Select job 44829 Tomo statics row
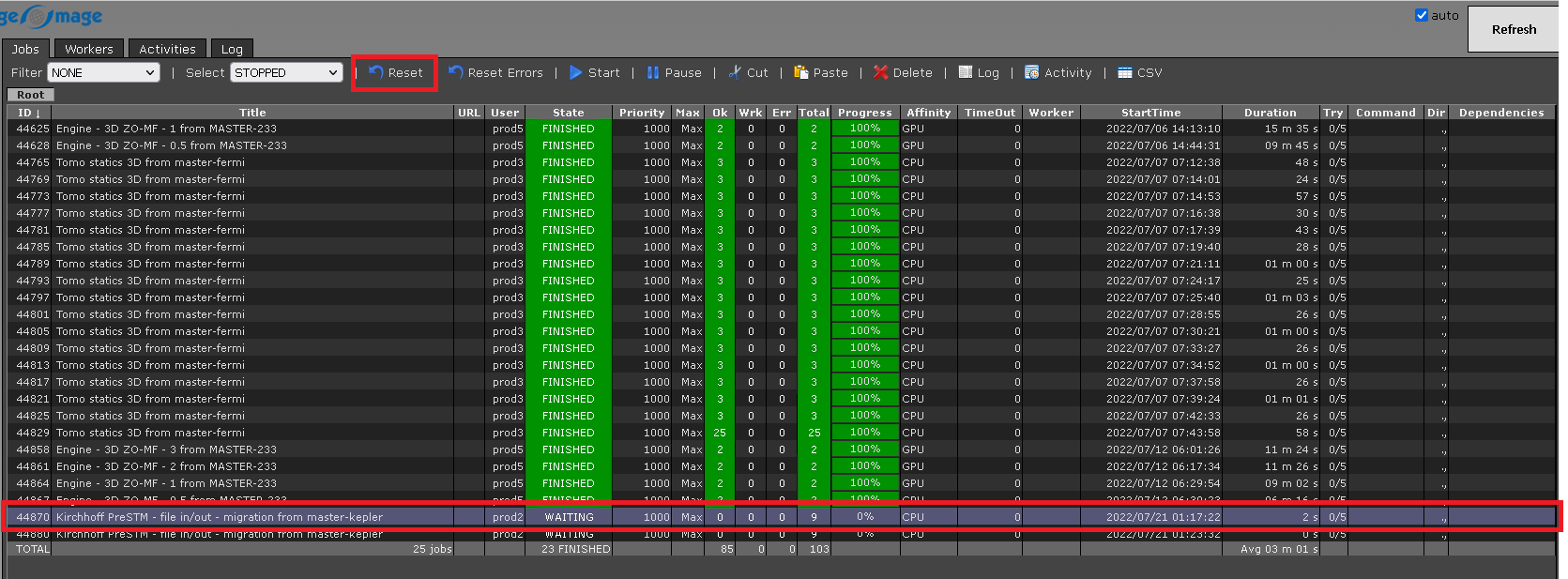Image resolution: width=1568 pixels, height=579 pixels. point(150,433)
